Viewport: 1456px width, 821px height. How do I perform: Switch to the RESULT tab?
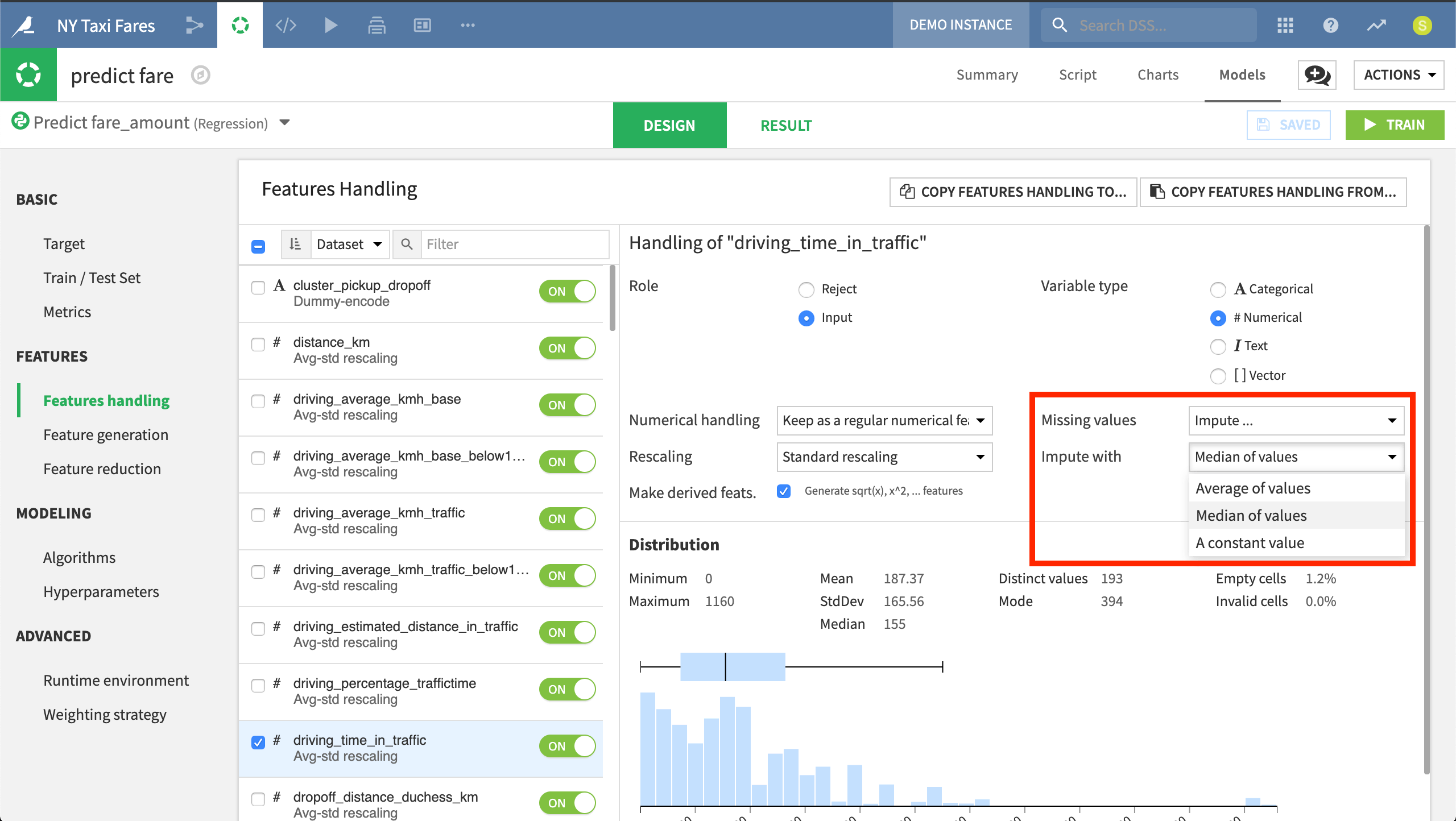[786, 125]
